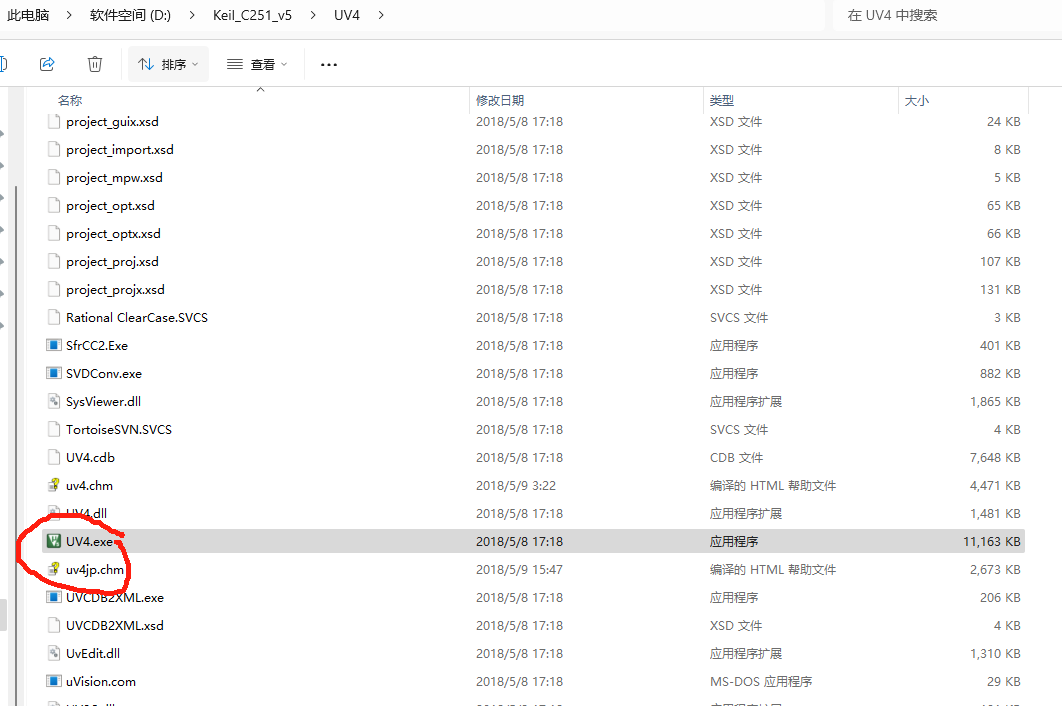Sort by 修改日期 column header
This screenshot has height=706, width=1062.
click(x=500, y=100)
